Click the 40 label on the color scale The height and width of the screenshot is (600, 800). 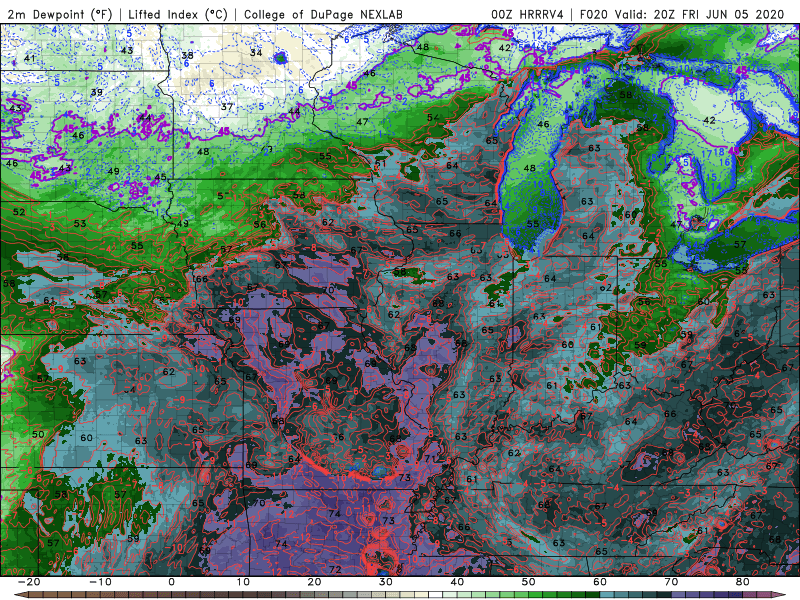457,582
